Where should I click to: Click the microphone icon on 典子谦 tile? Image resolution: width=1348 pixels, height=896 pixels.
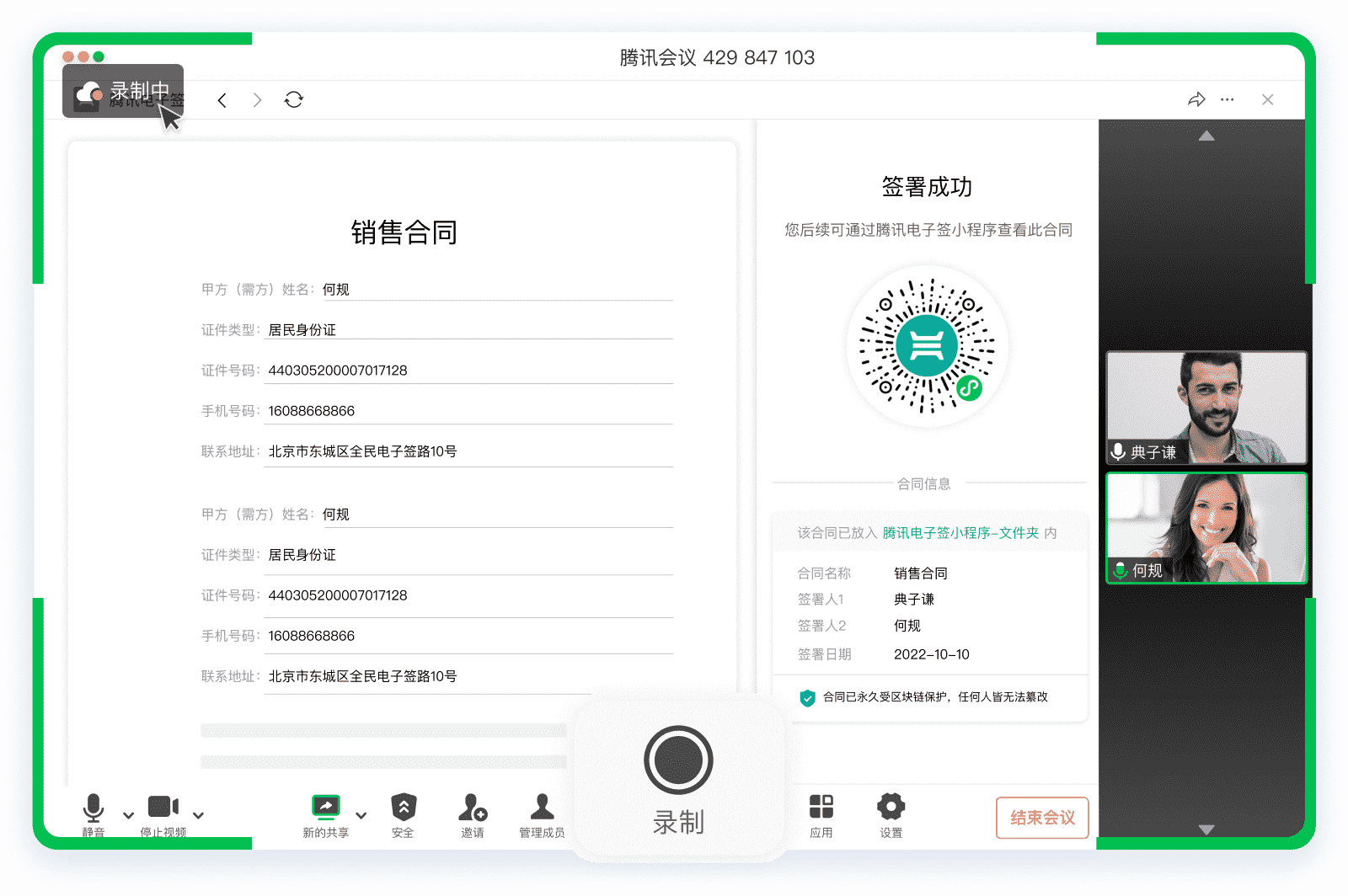coord(1118,451)
